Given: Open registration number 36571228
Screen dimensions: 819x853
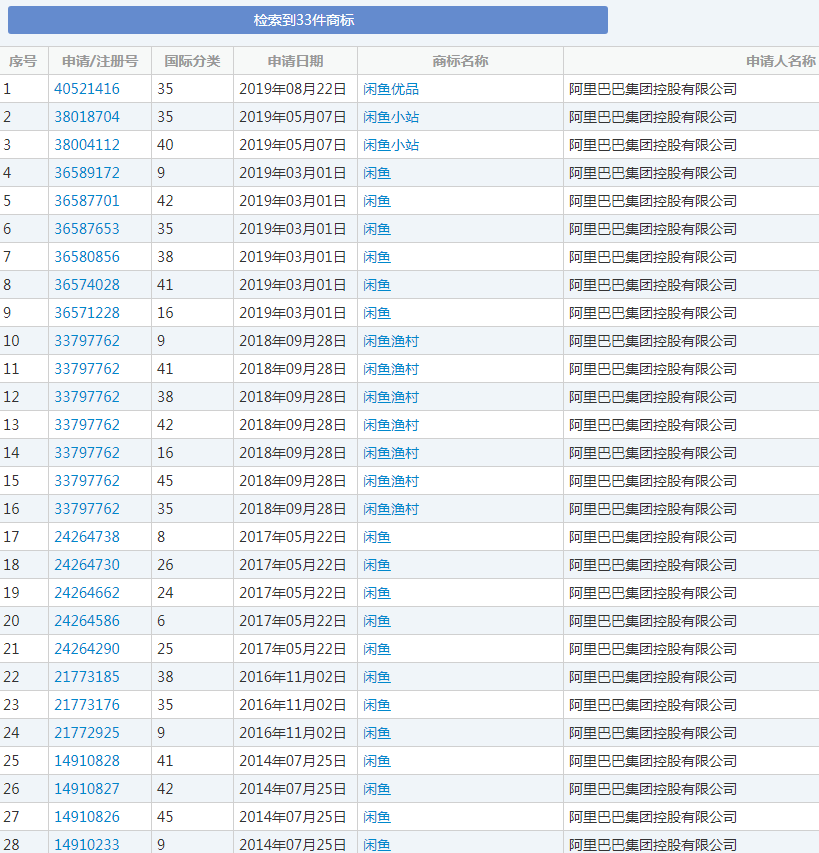Looking at the screenshot, I should click(x=87, y=313).
